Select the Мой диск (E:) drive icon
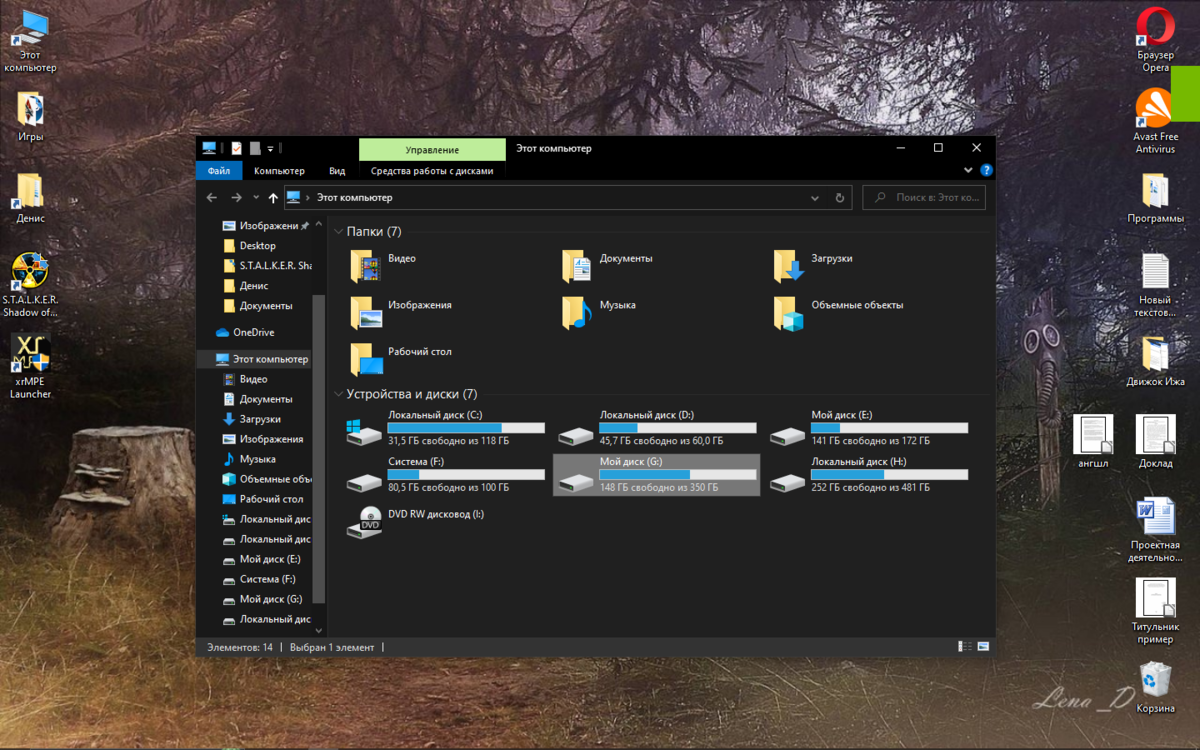The image size is (1200, 750). [788, 435]
